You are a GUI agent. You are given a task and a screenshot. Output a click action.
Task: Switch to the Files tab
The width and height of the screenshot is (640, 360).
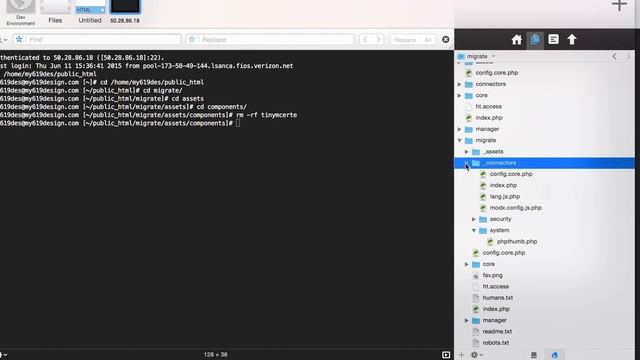(55, 12)
